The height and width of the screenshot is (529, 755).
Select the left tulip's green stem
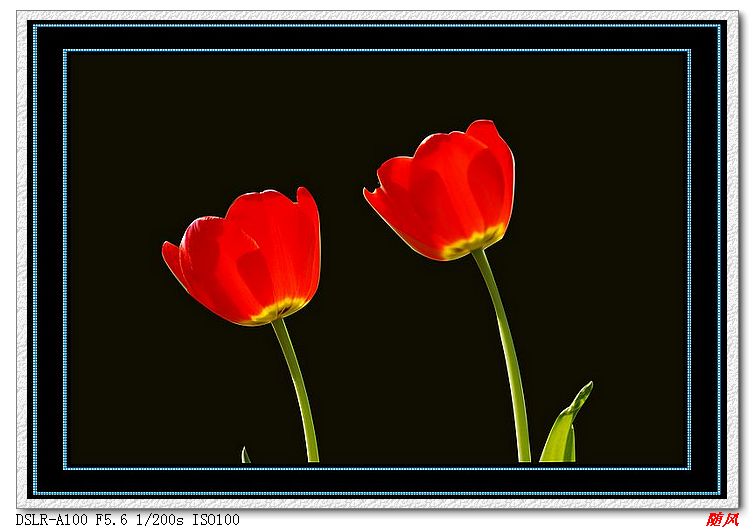(x=298, y=390)
